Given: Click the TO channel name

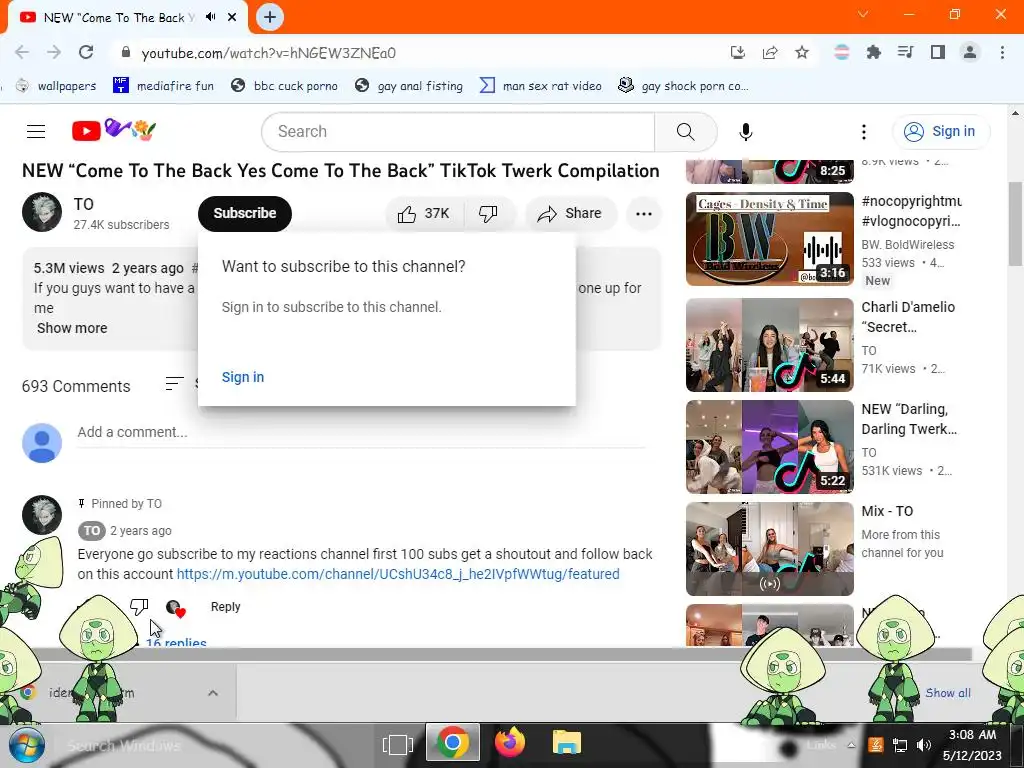Looking at the screenshot, I should (x=84, y=204).
